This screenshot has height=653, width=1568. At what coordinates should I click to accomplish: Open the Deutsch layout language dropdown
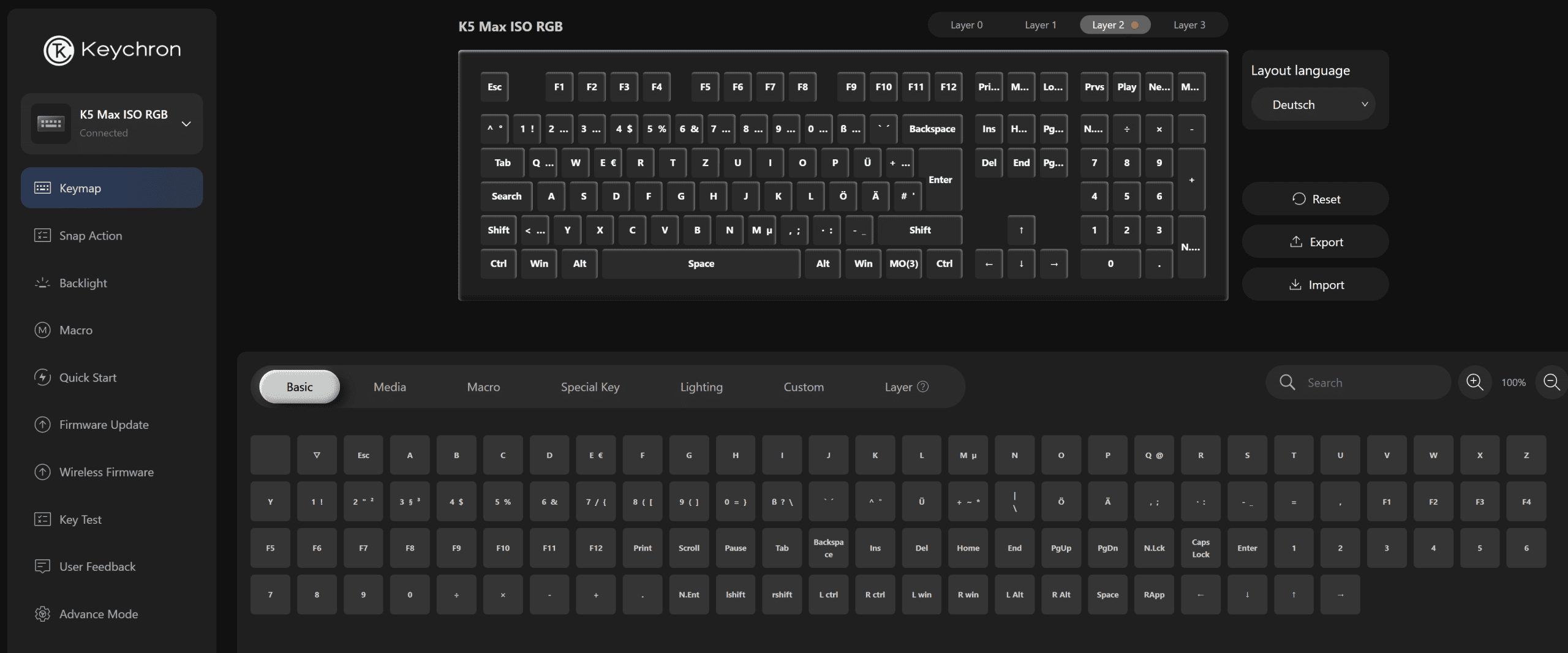(x=1314, y=104)
